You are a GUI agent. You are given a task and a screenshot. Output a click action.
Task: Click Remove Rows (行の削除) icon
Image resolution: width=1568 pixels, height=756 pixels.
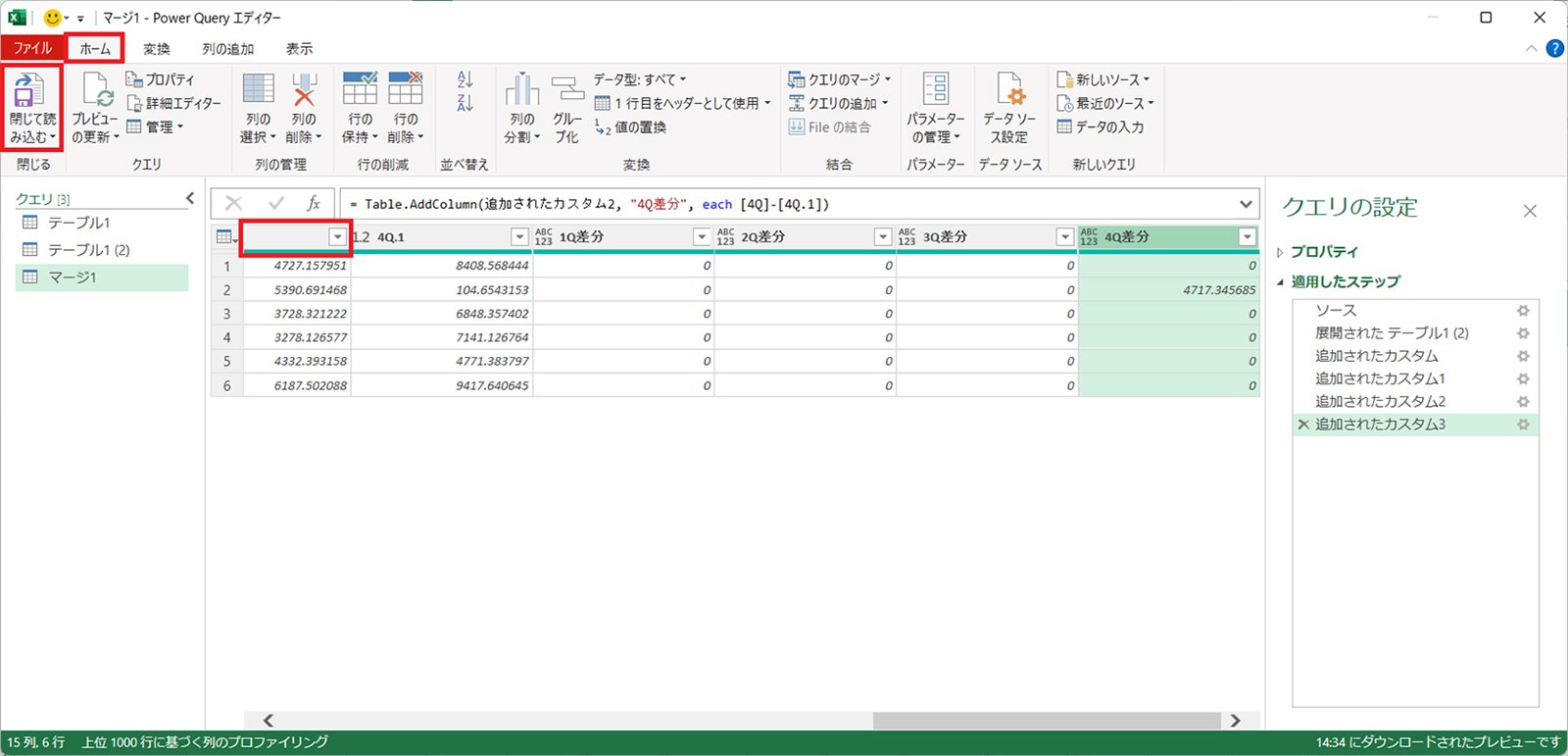405,89
